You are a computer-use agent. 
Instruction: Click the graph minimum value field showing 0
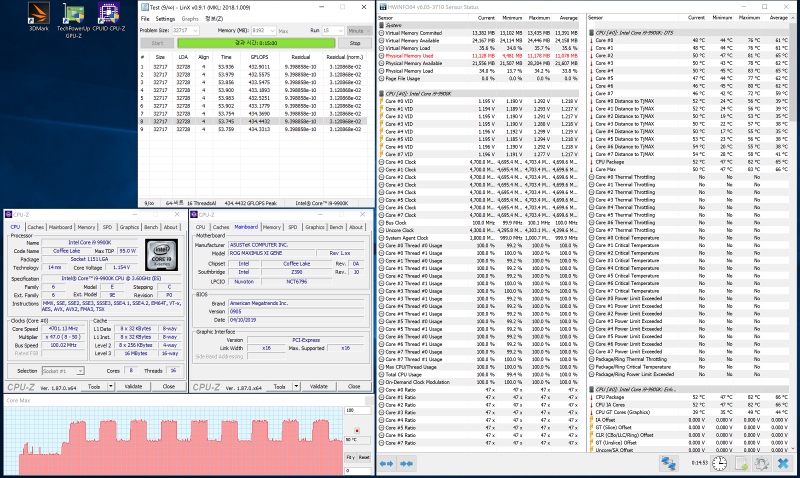(358, 470)
